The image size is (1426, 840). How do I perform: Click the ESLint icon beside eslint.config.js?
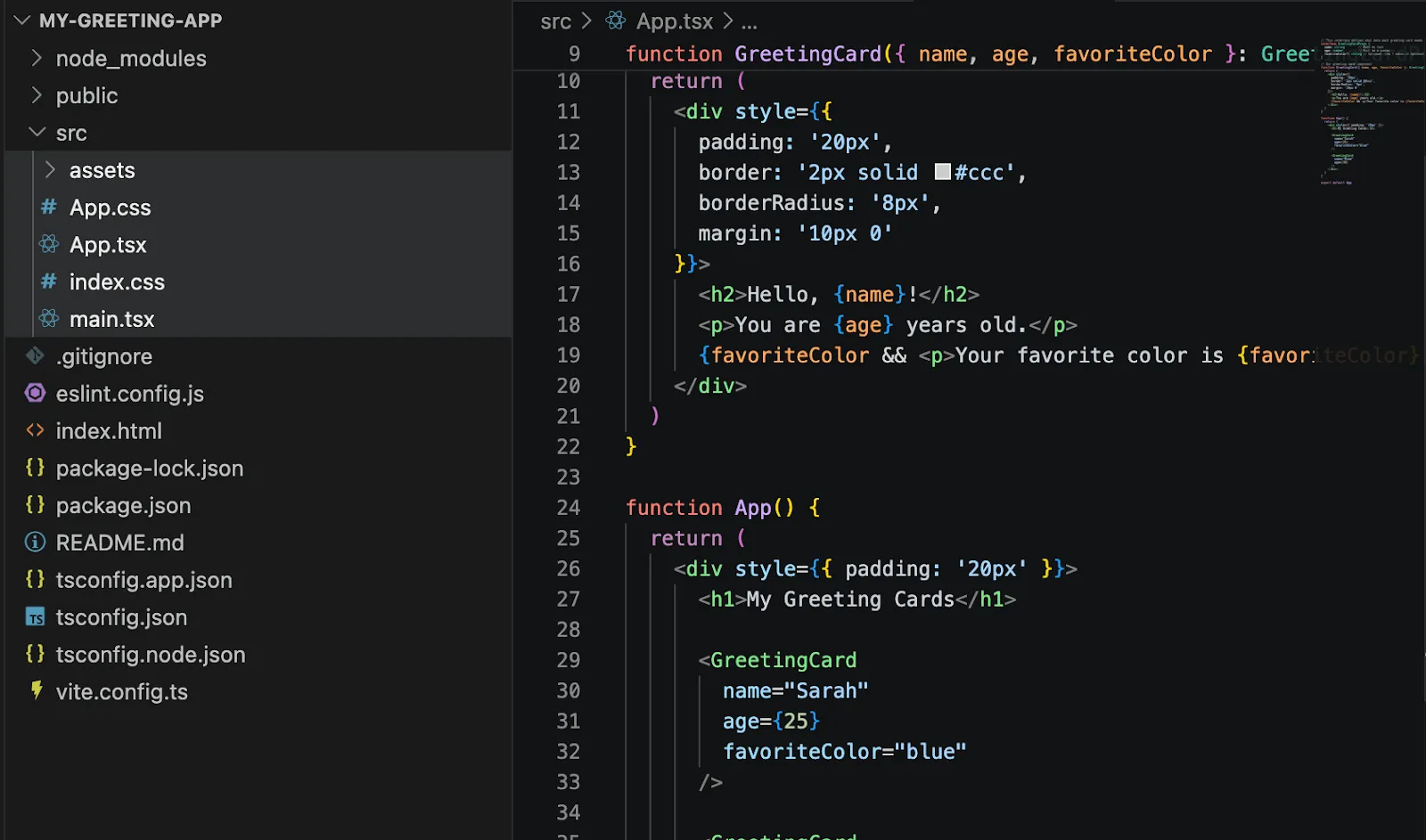pos(35,393)
